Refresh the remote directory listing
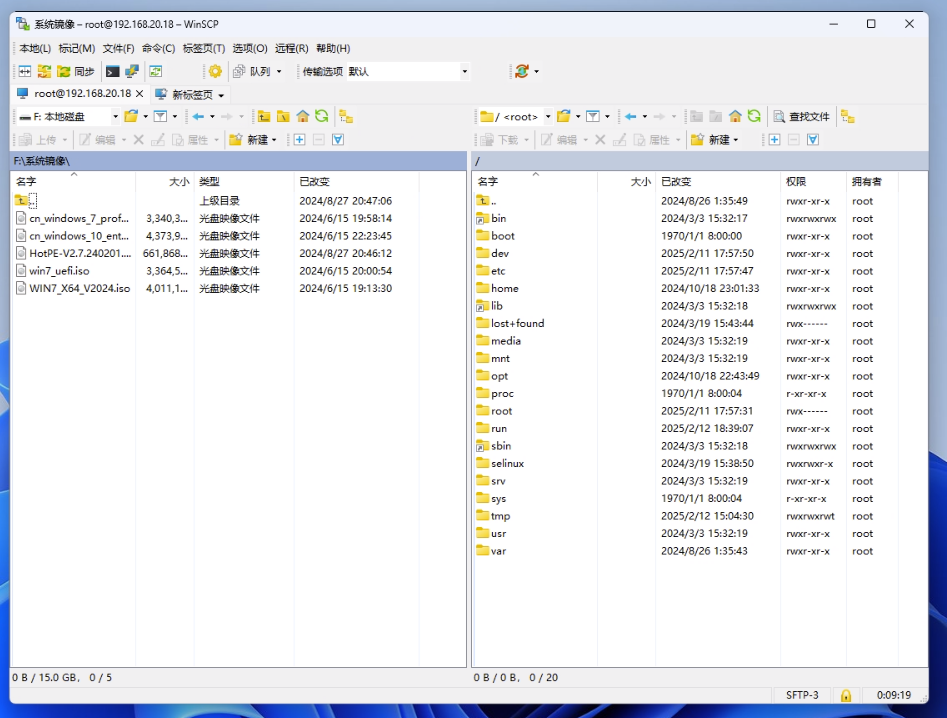Screen dimensions: 947x718 754,116
